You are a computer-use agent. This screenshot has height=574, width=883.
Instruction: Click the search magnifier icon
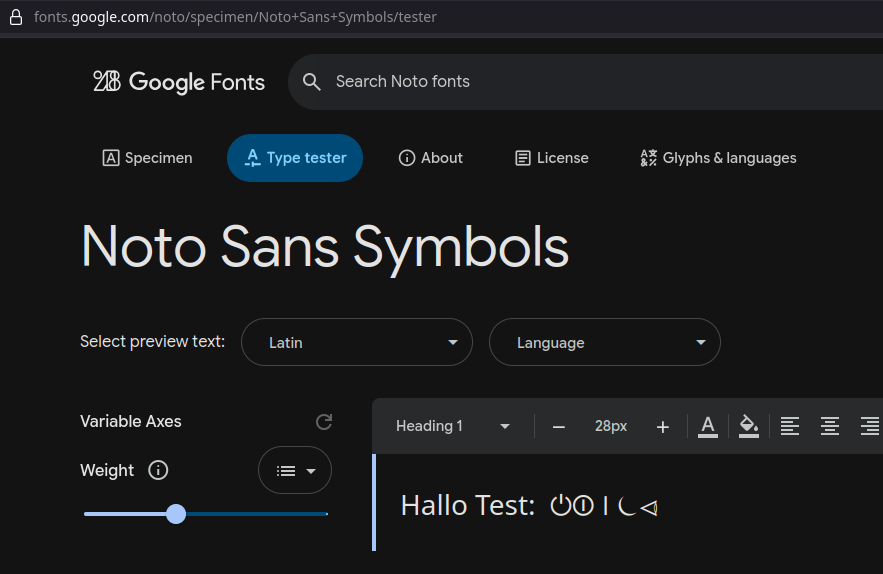pos(312,82)
